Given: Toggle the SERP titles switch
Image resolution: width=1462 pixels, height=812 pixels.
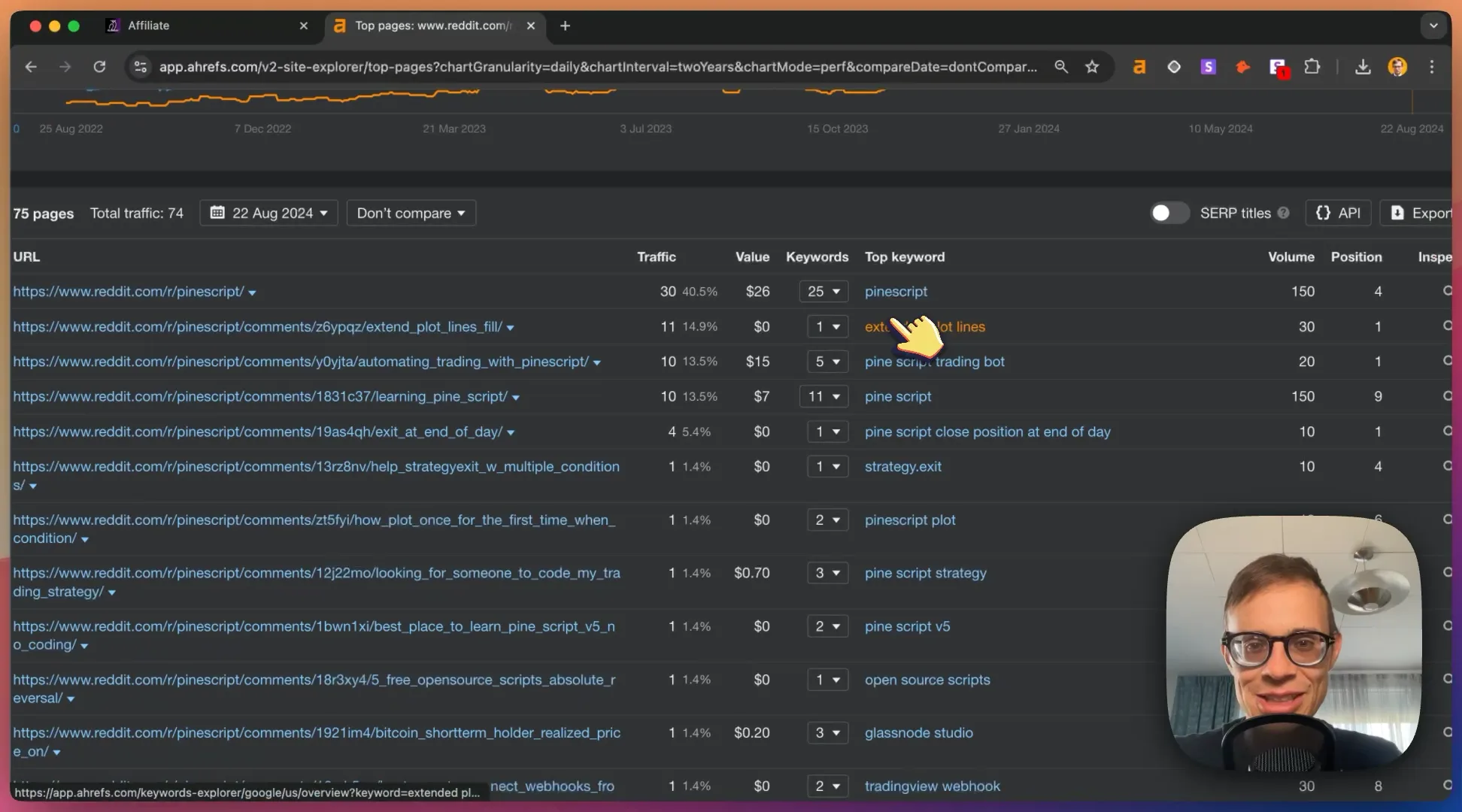Looking at the screenshot, I should point(1169,213).
